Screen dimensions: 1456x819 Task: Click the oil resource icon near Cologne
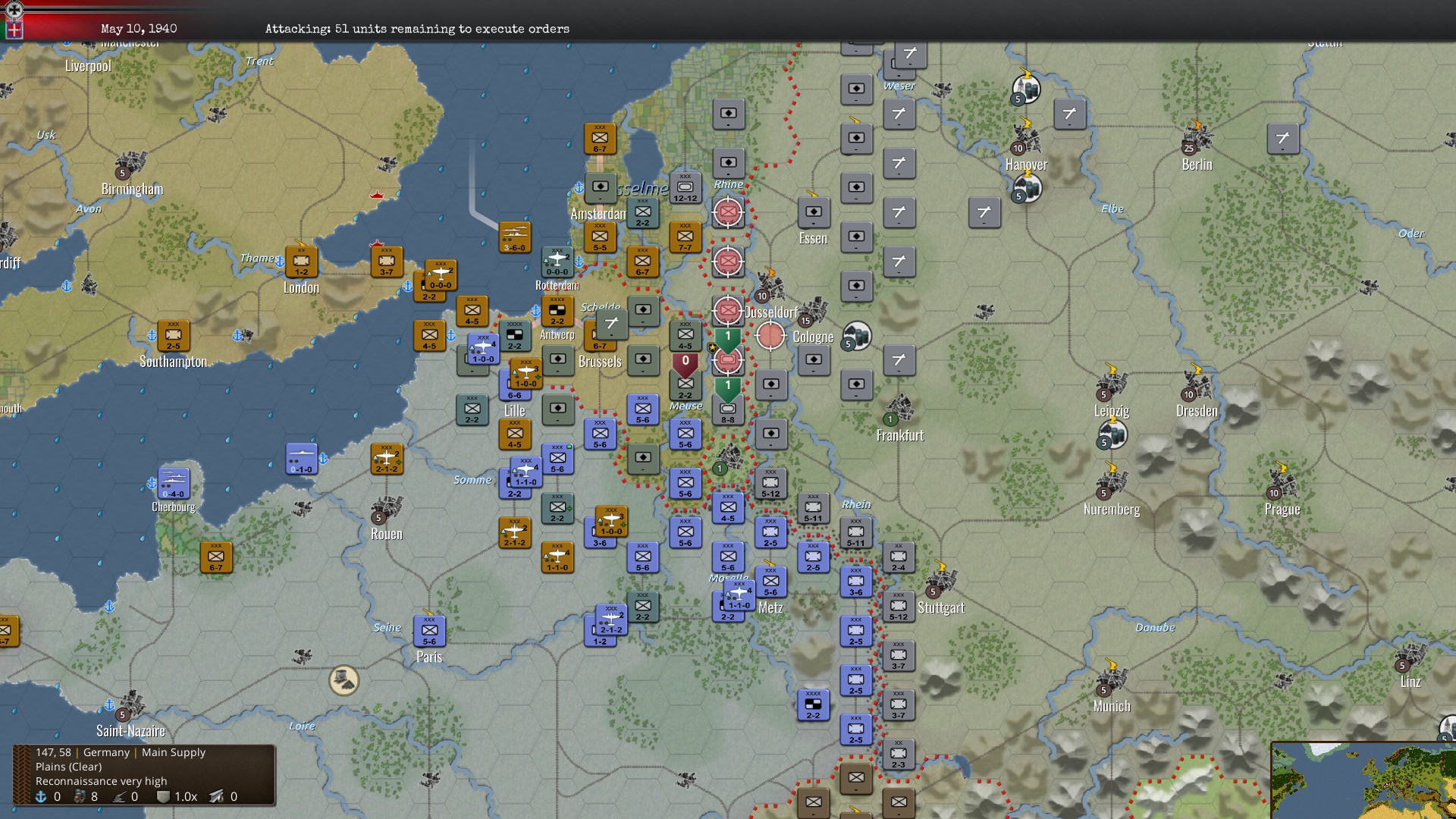coord(857,336)
